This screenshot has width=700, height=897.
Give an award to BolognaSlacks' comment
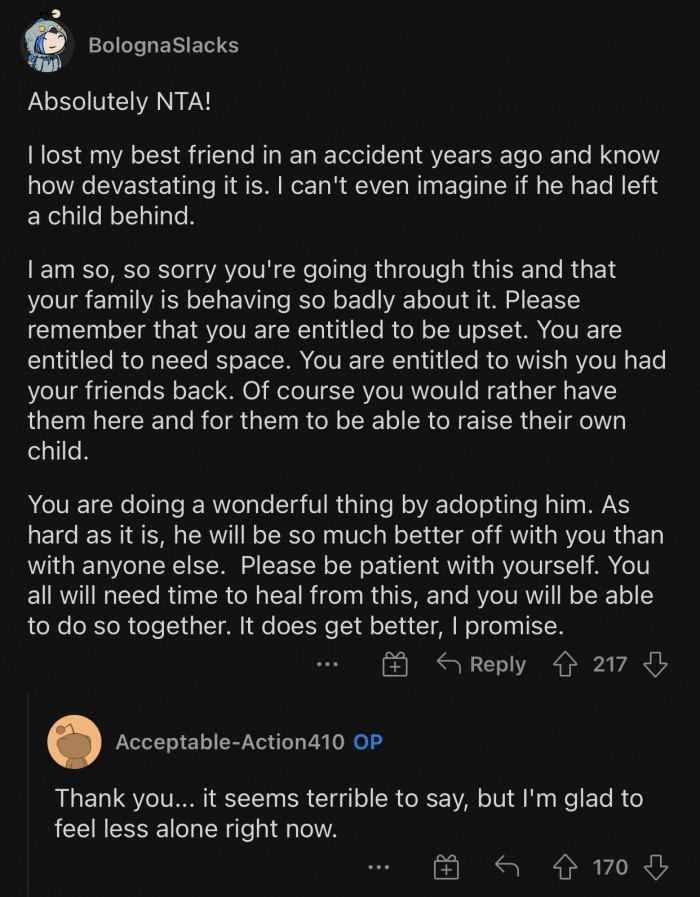pos(396,664)
